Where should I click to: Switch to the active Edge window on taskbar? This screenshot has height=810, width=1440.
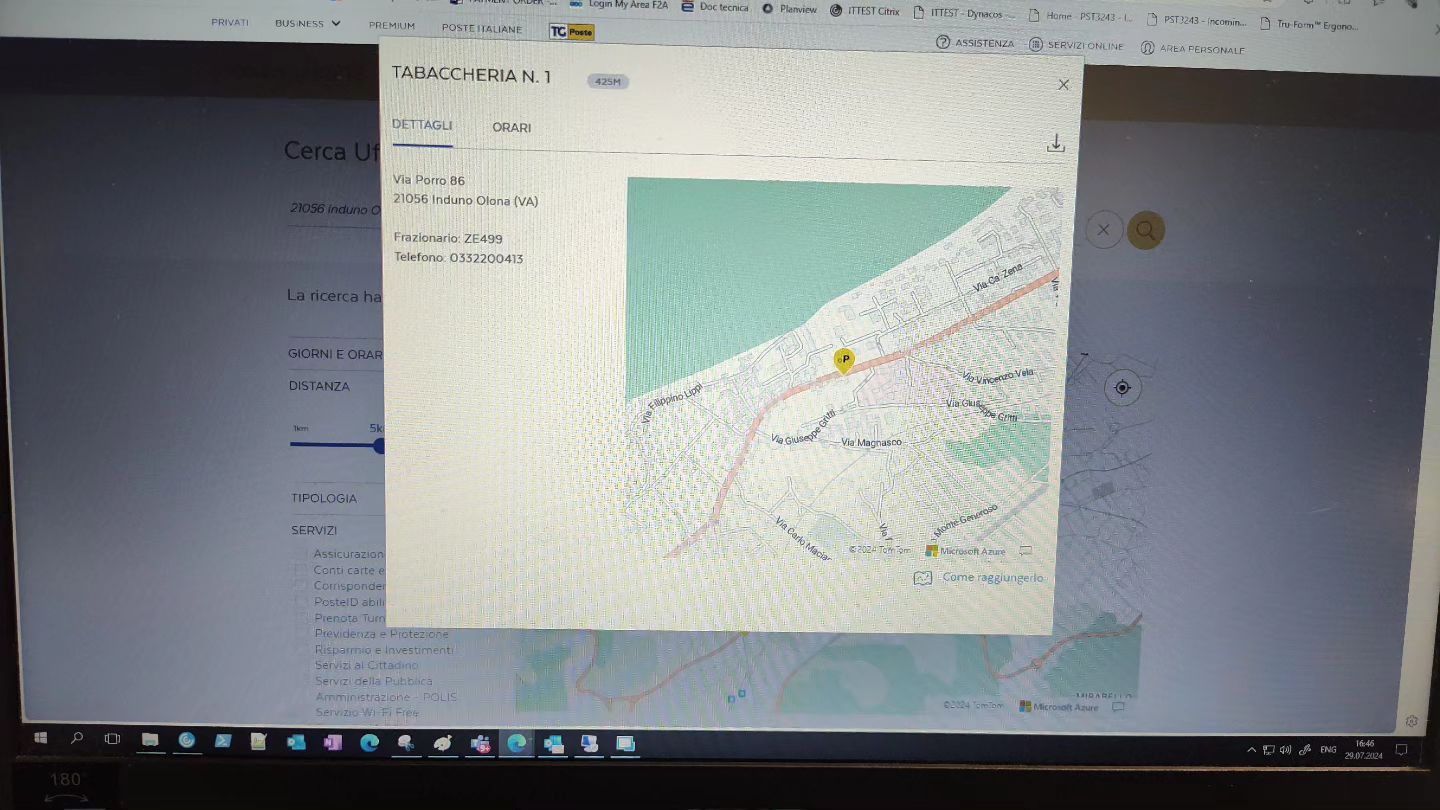(516, 743)
